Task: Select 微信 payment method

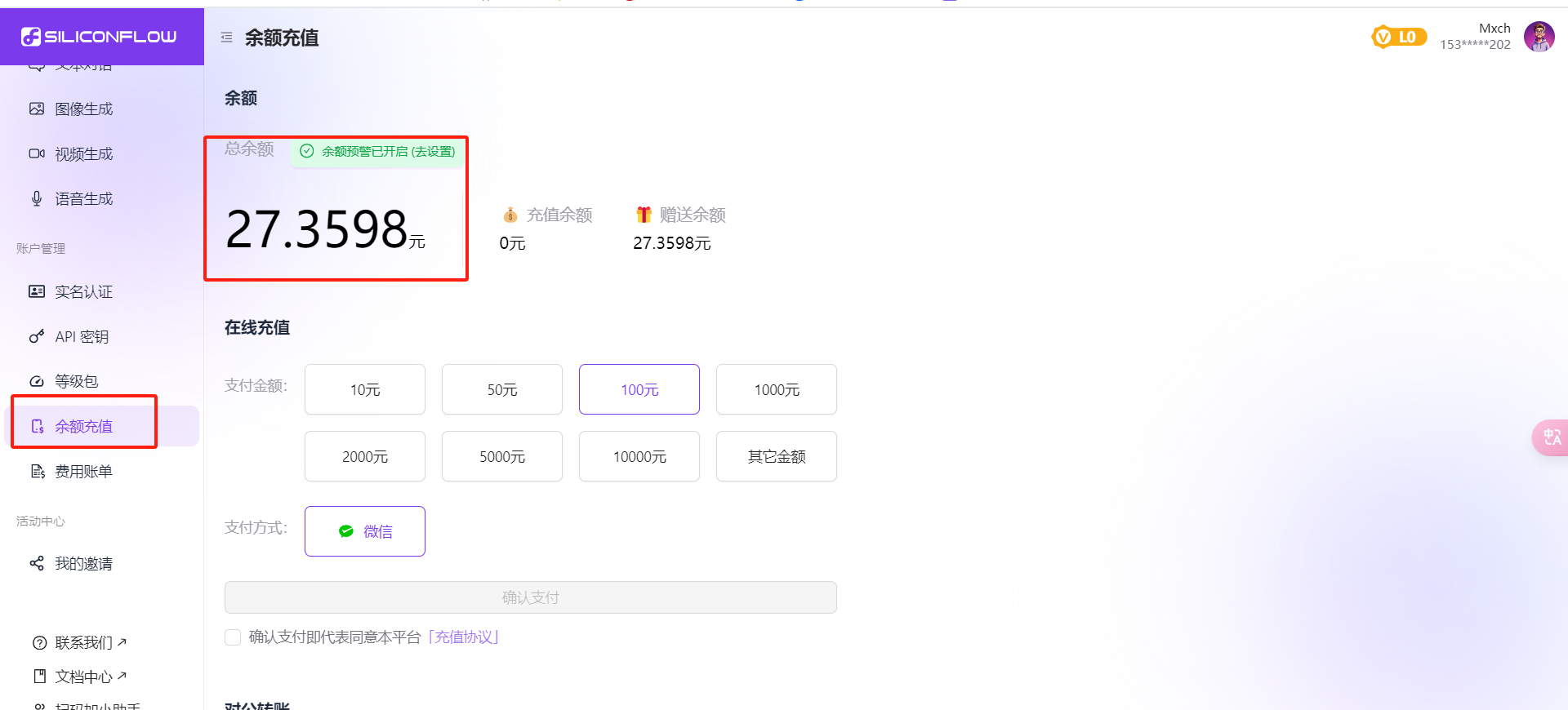Action: (365, 532)
